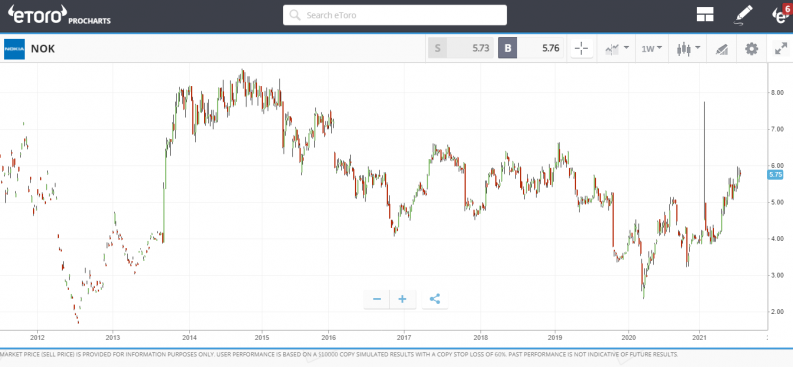
Task: Zoom in chart with plus button
Action: pyautogui.click(x=403, y=299)
